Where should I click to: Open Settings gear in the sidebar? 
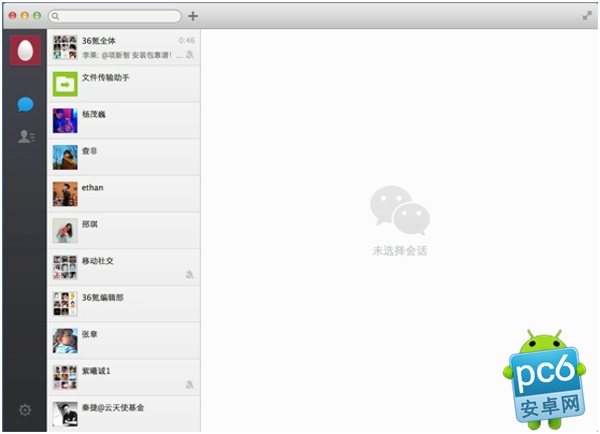[24, 410]
